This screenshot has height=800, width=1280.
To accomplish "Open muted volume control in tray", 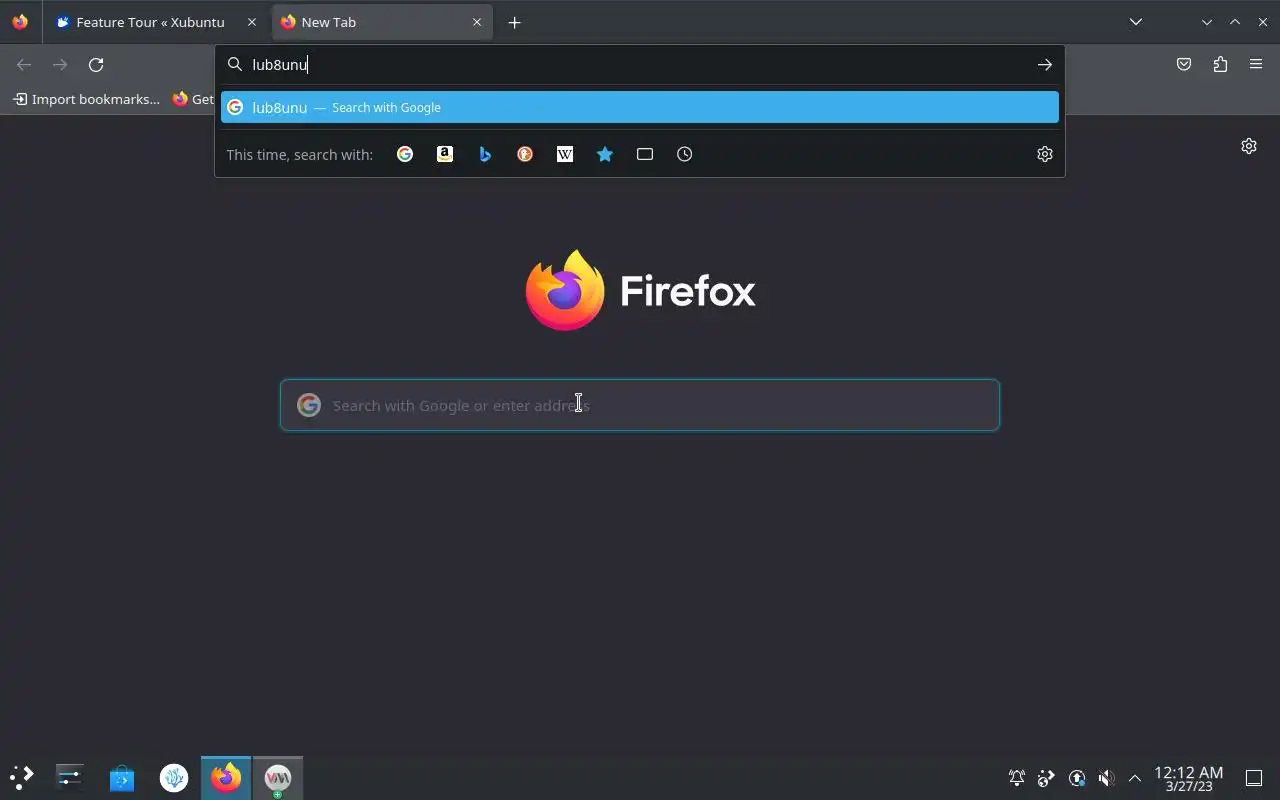I will [1106, 778].
